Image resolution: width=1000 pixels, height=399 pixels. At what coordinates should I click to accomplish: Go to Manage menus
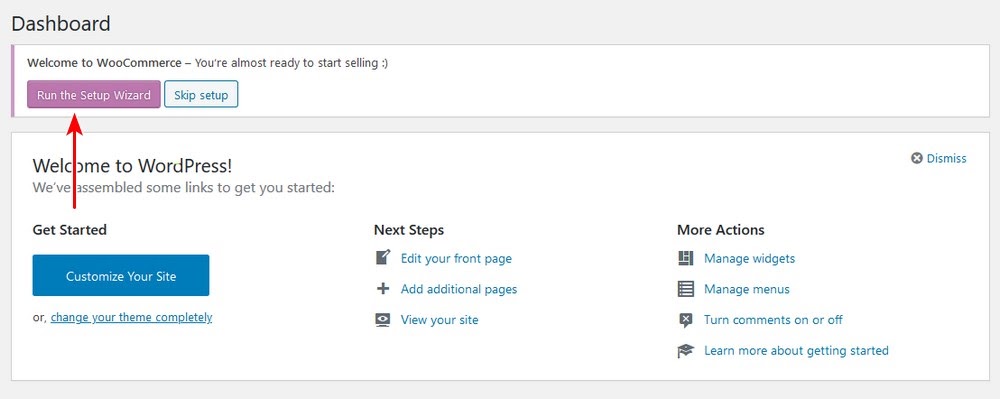[747, 289]
